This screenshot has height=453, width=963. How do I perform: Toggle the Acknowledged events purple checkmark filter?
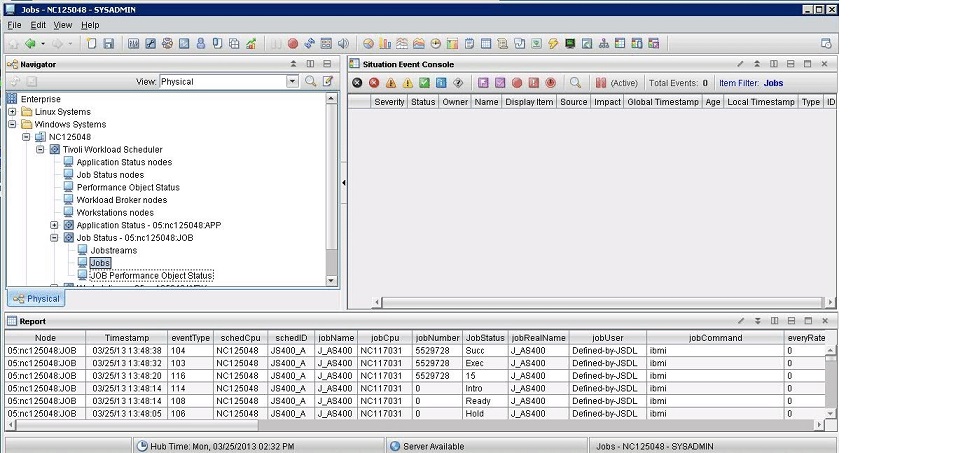tap(500, 83)
